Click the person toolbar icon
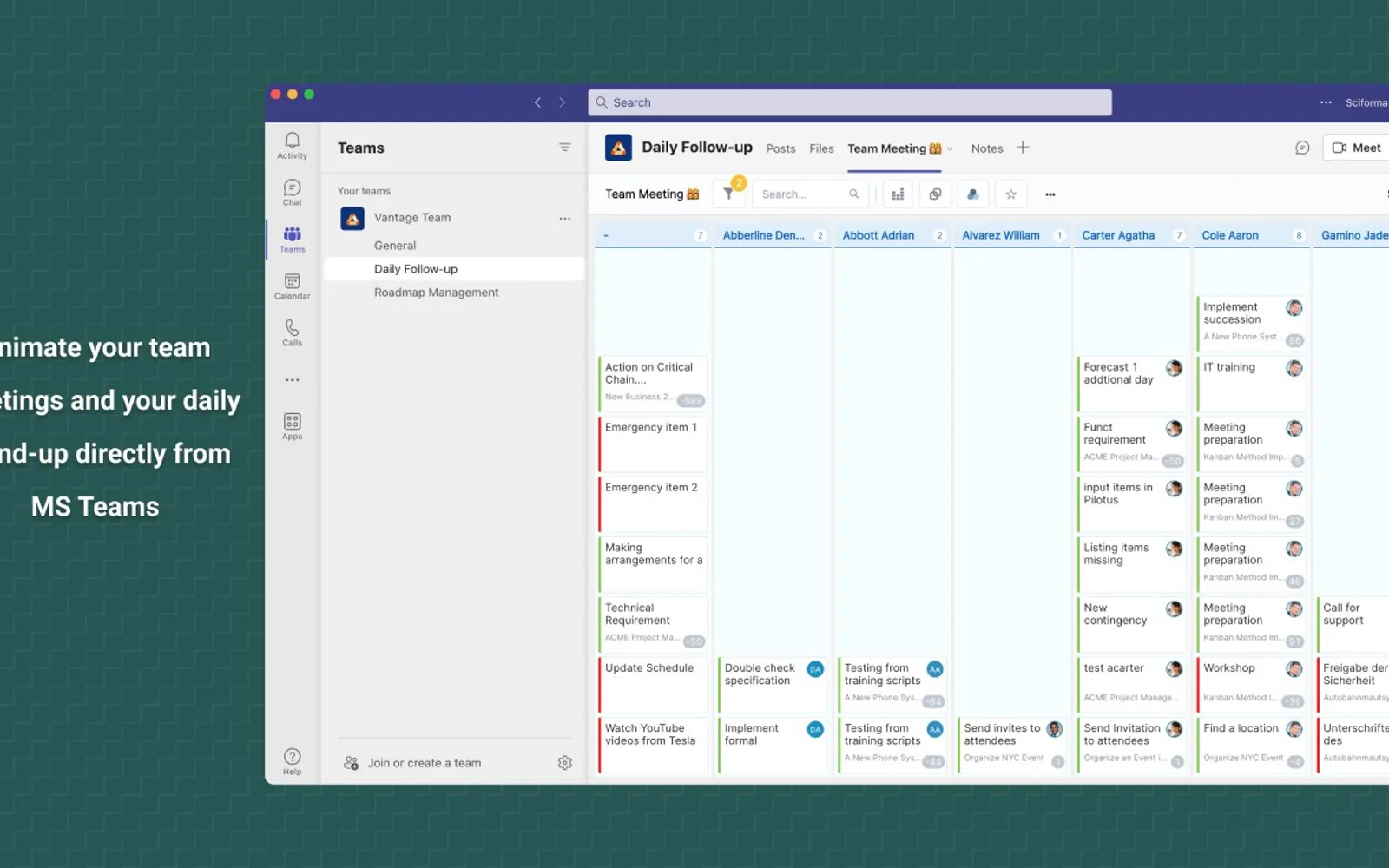Screen dimensions: 1389x868 tap(973, 194)
